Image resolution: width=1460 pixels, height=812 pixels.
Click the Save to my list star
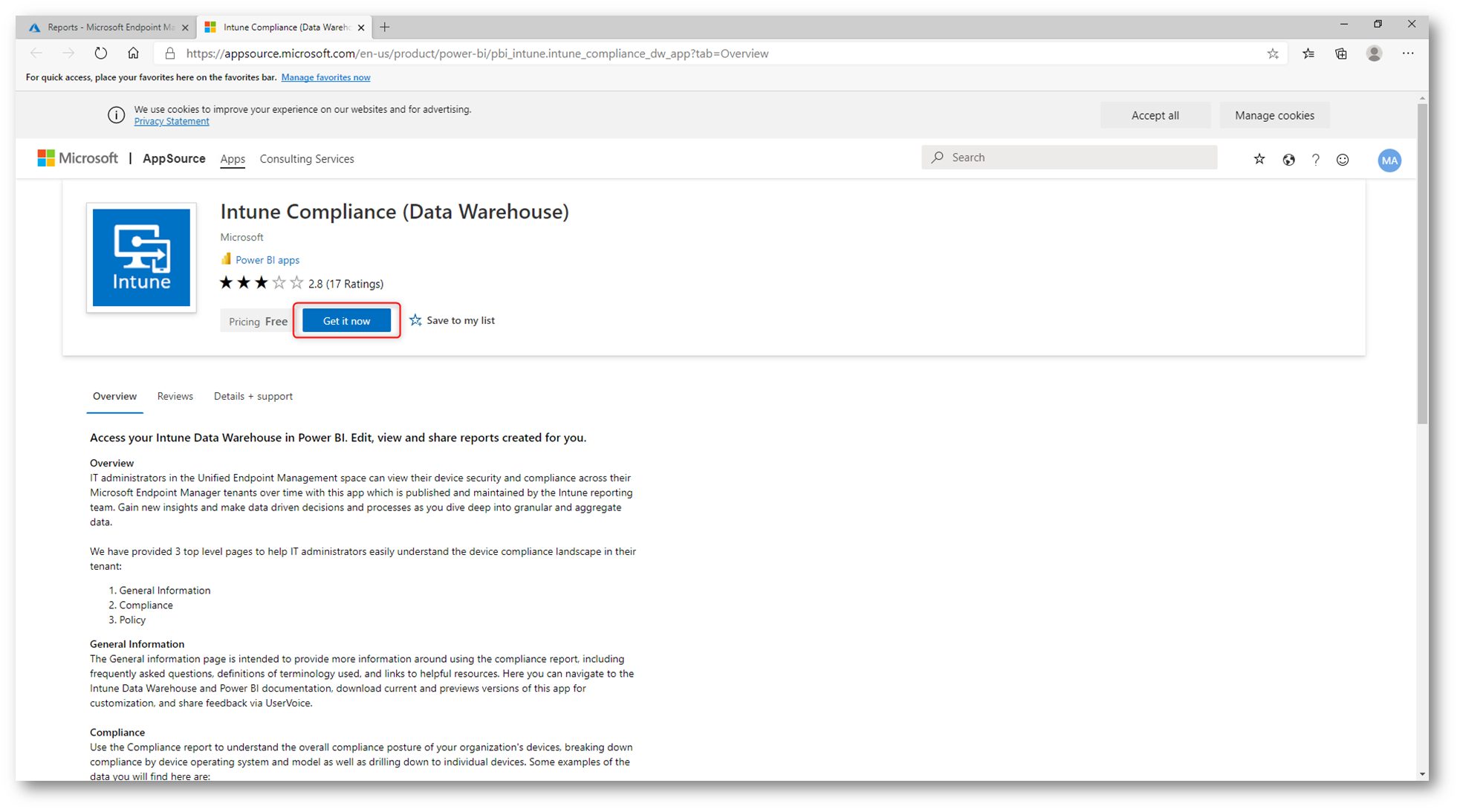(x=415, y=320)
